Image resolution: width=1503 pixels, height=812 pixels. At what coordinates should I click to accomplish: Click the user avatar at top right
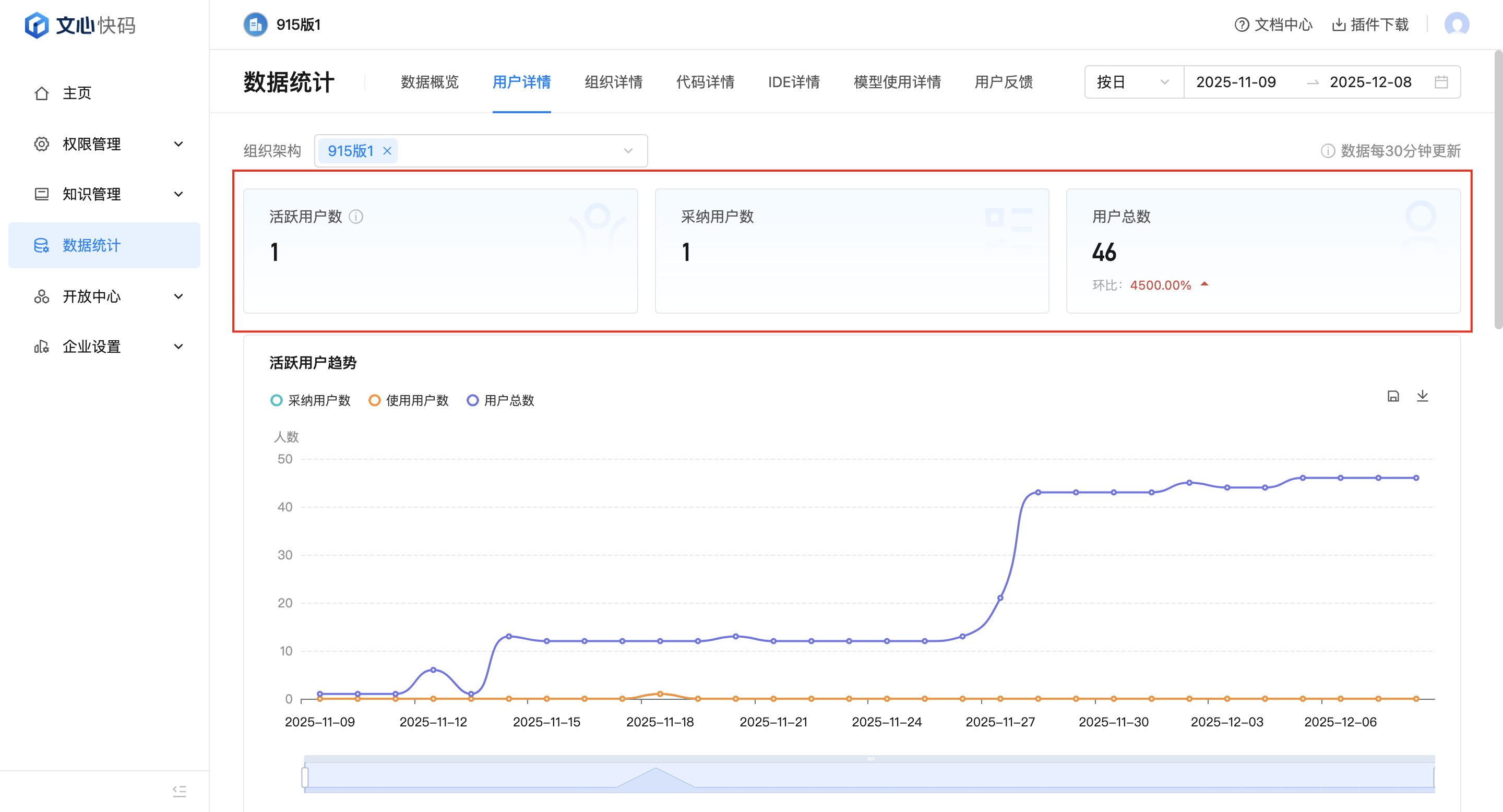click(x=1457, y=25)
